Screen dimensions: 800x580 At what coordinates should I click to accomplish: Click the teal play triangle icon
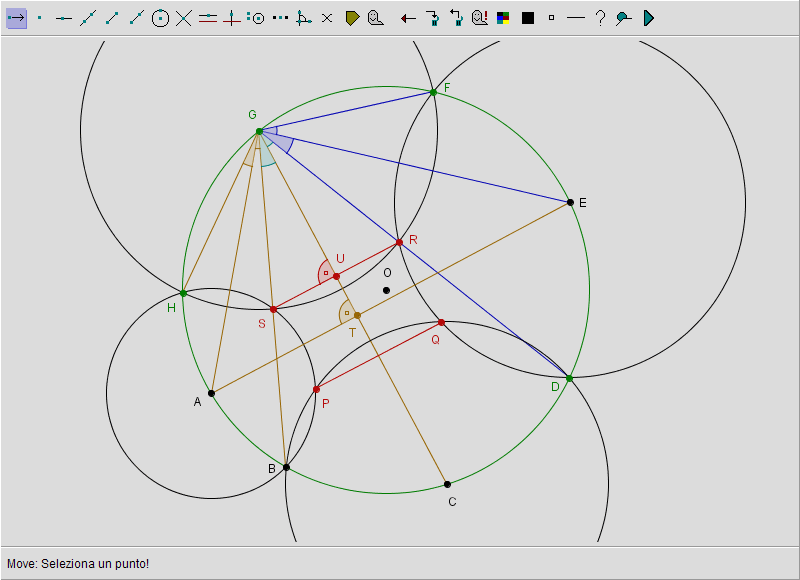(x=648, y=18)
